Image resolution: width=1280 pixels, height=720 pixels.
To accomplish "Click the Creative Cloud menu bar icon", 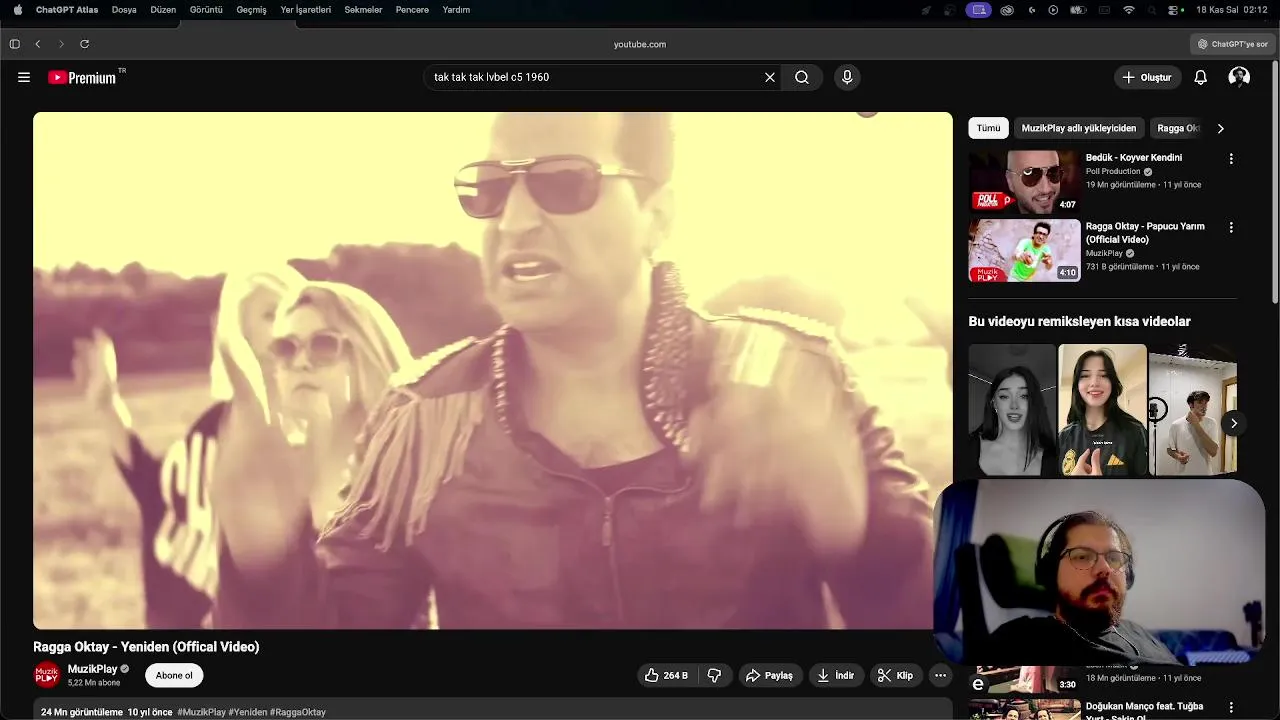I will click(1007, 10).
